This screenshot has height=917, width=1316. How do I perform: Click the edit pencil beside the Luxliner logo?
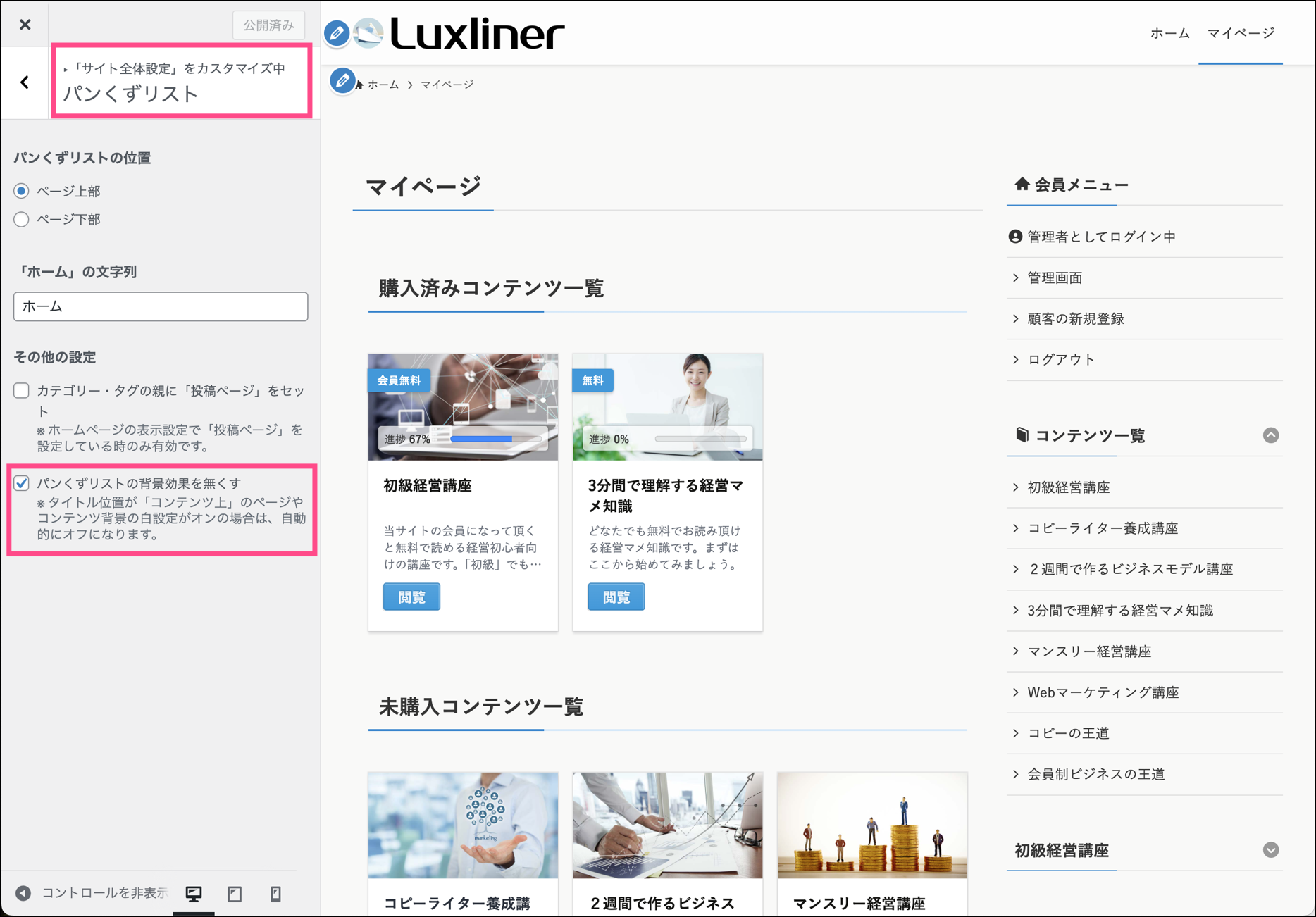coord(337,33)
